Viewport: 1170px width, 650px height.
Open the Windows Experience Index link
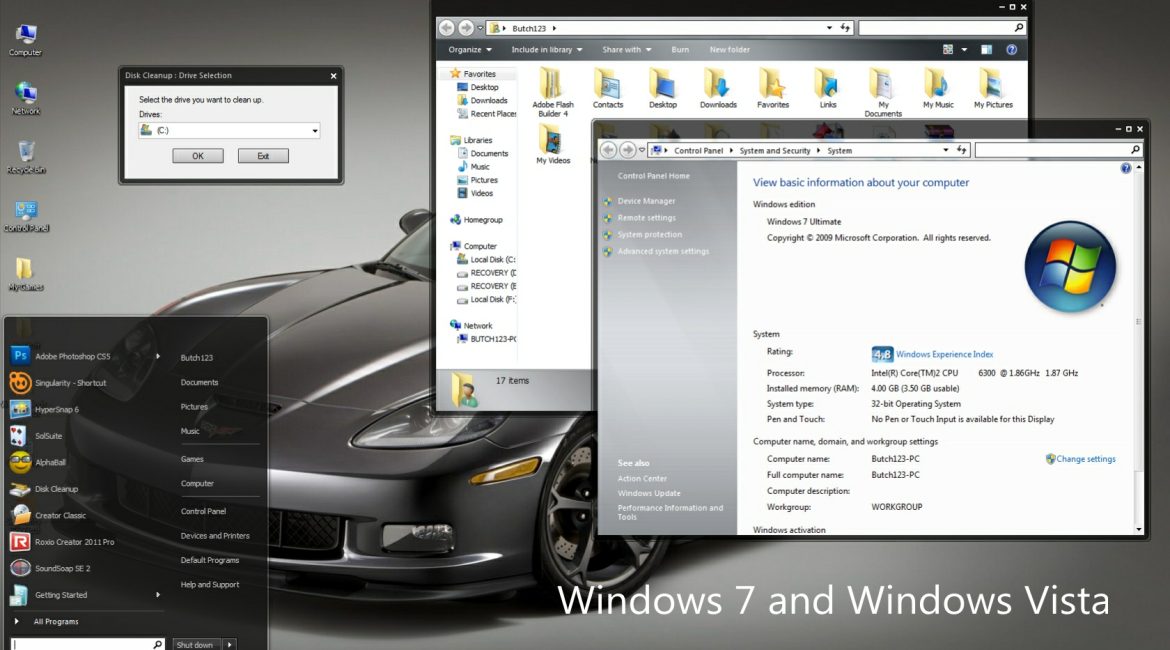[x=944, y=354]
